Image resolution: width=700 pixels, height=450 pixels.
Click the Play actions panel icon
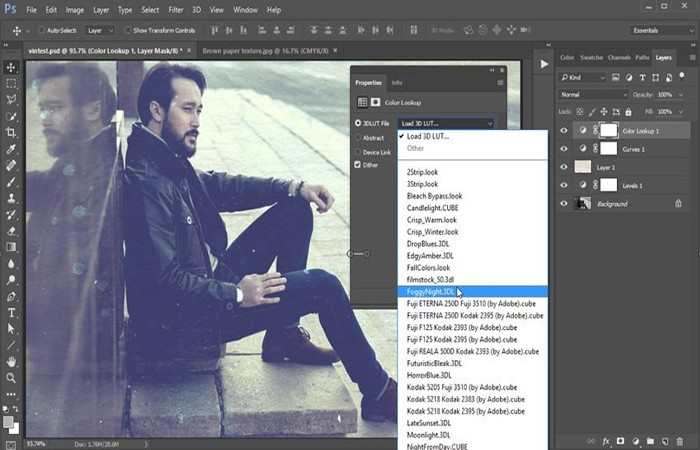tap(544, 64)
